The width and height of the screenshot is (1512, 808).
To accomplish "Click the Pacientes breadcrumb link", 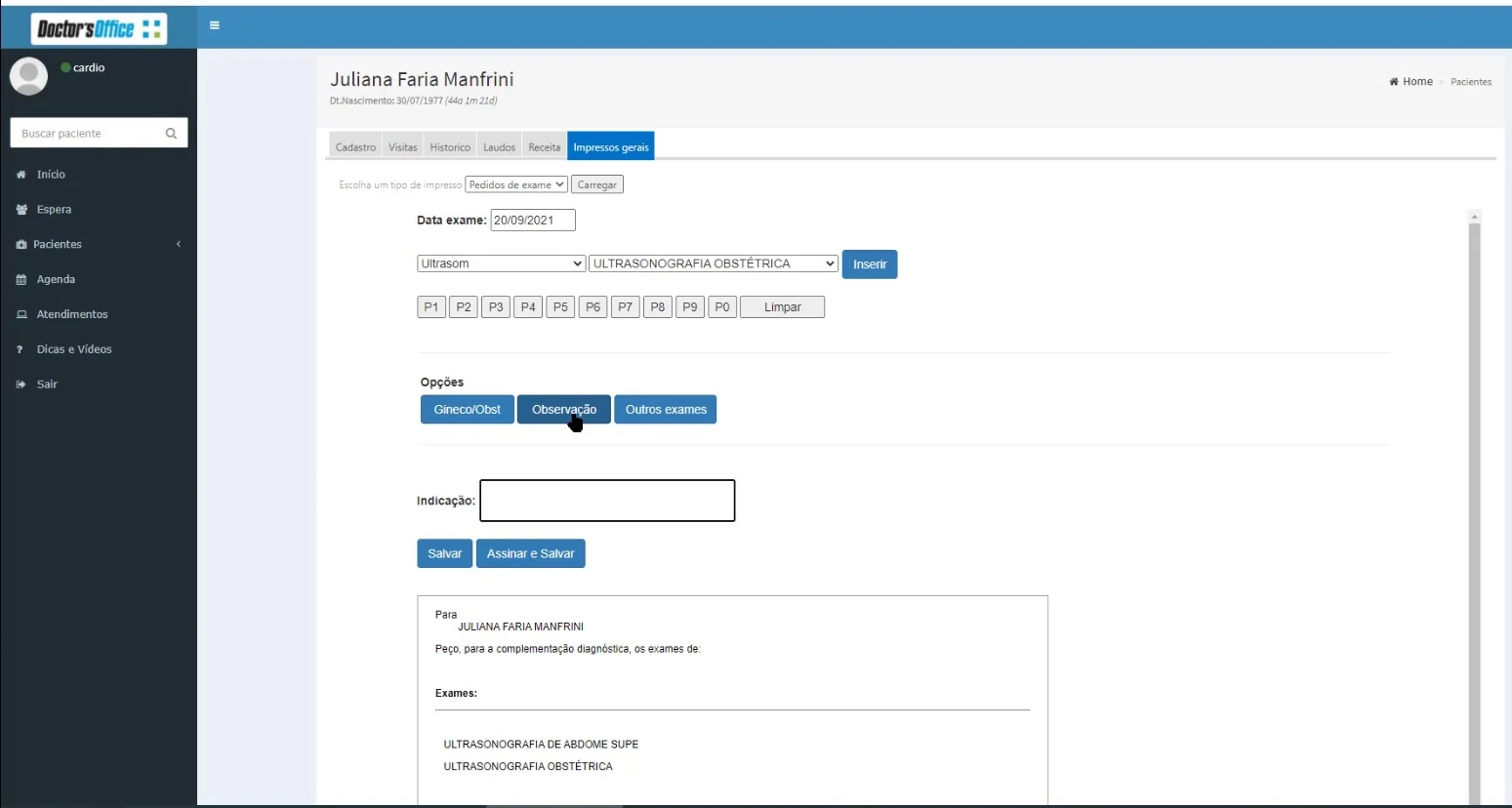I will coord(1471,82).
